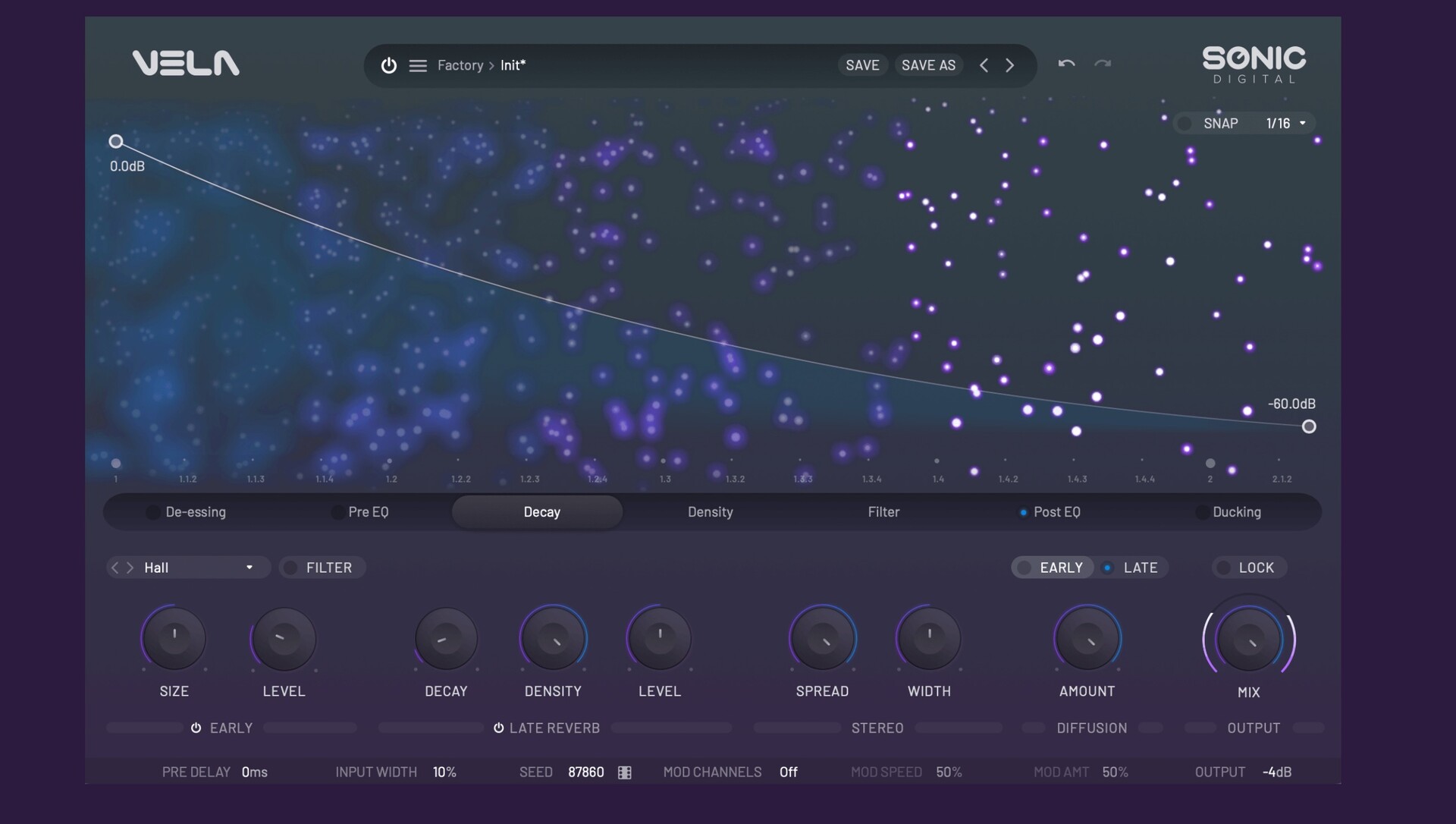Go to the previous preset arrow
The height and width of the screenshot is (824, 1456).
click(x=984, y=65)
